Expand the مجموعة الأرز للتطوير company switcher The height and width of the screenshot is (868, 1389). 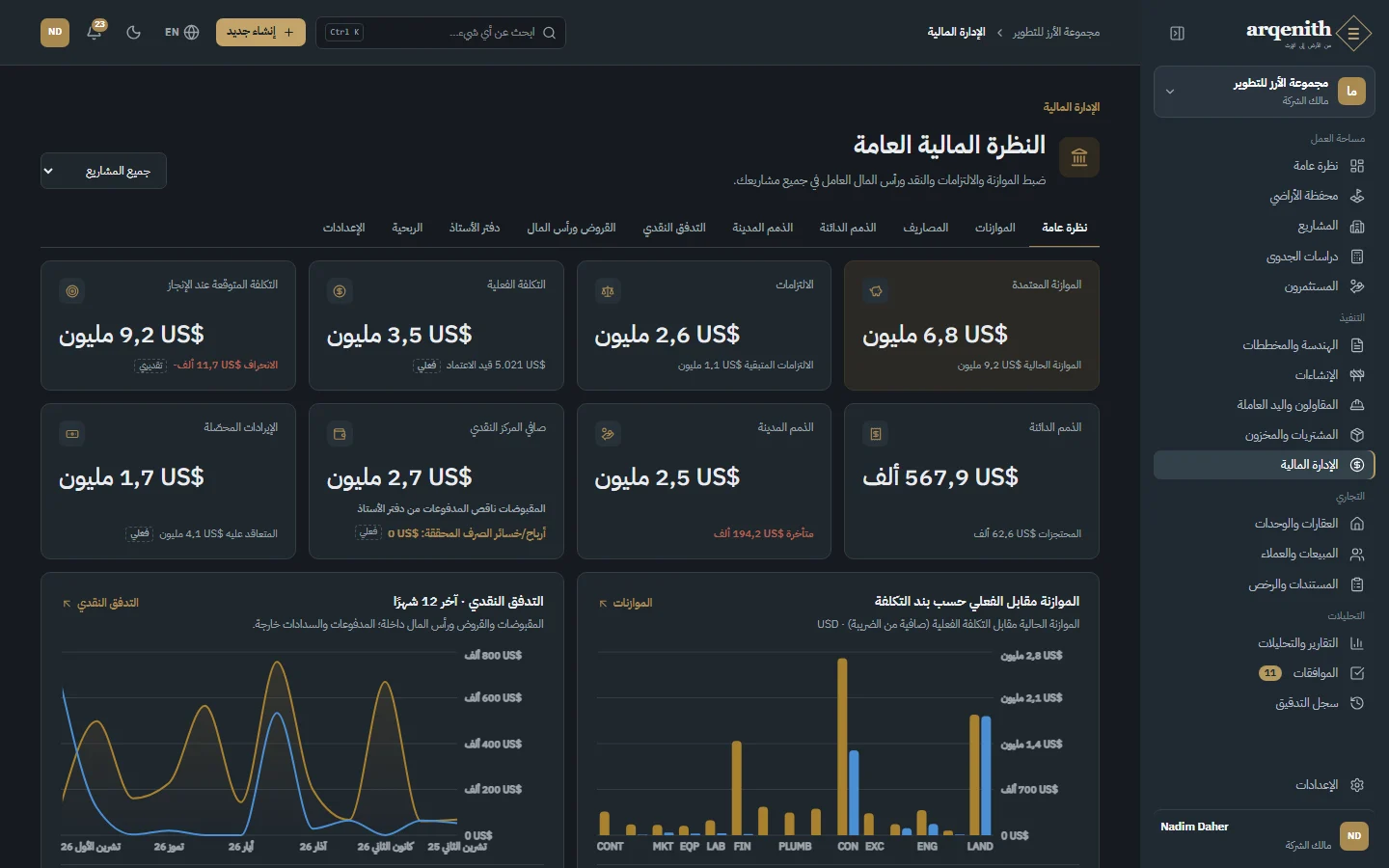(x=1263, y=92)
